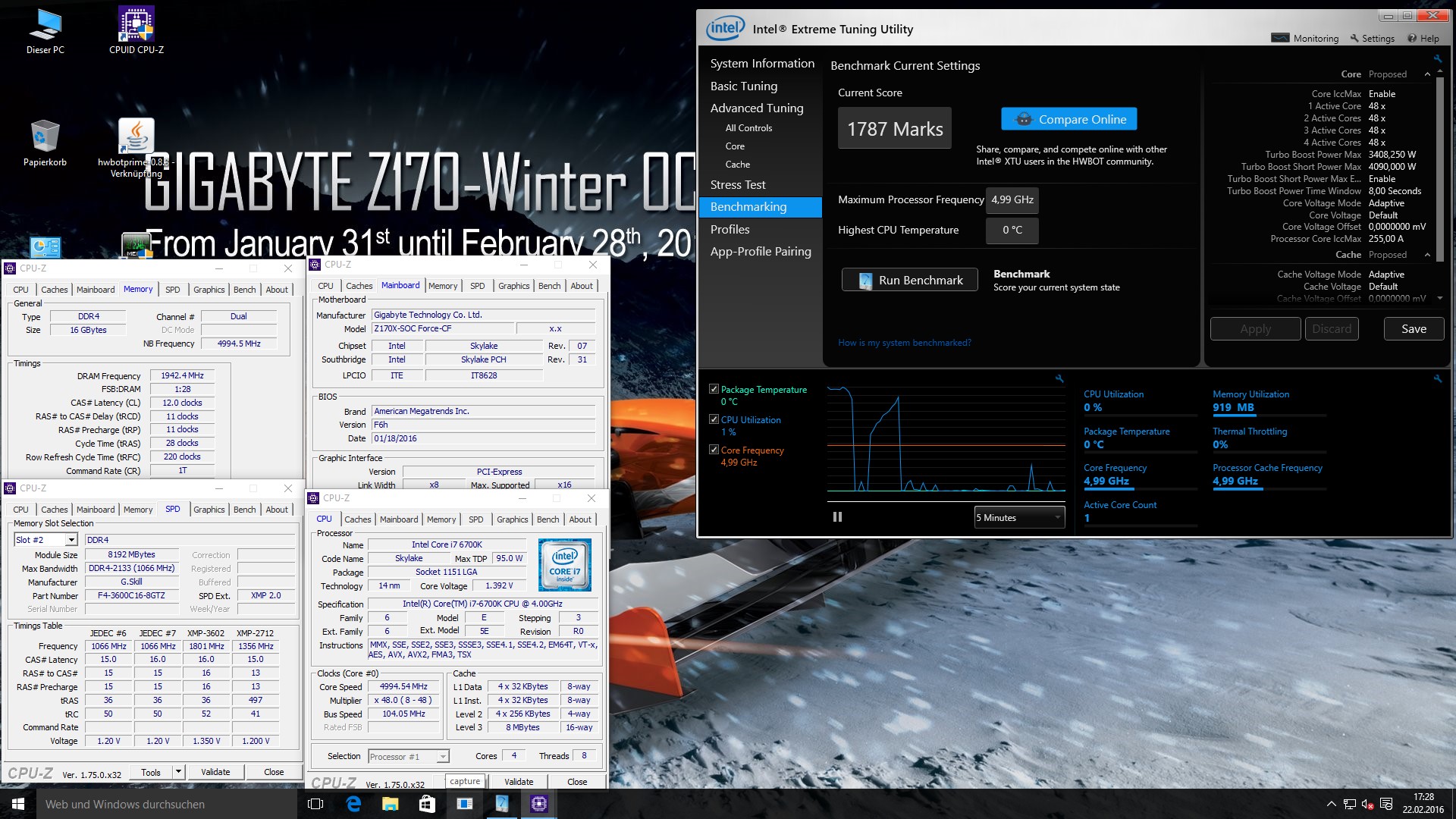Show hidden tray icons

[x=1332, y=804]
